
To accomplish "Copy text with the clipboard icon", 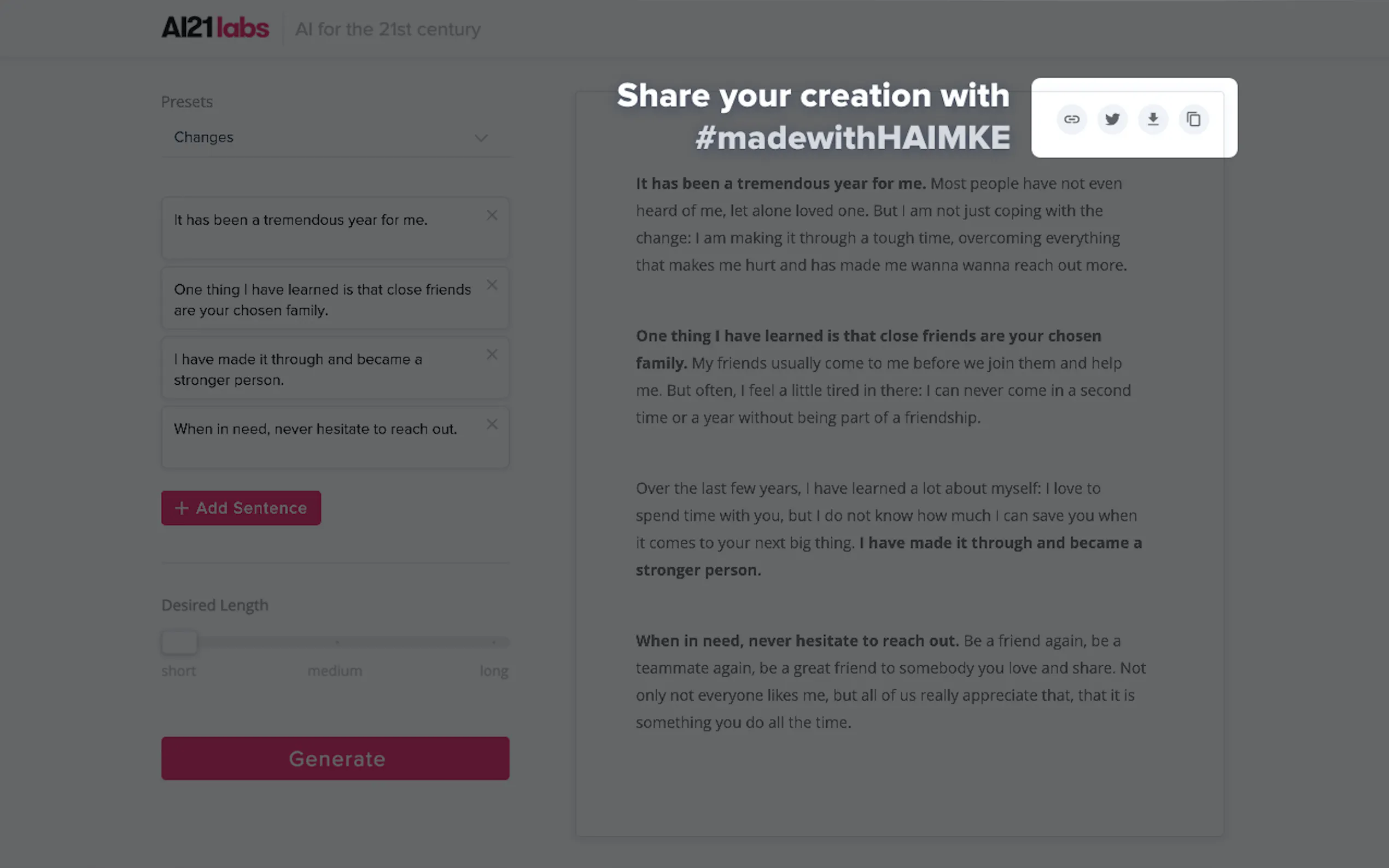I will 1194,119.
